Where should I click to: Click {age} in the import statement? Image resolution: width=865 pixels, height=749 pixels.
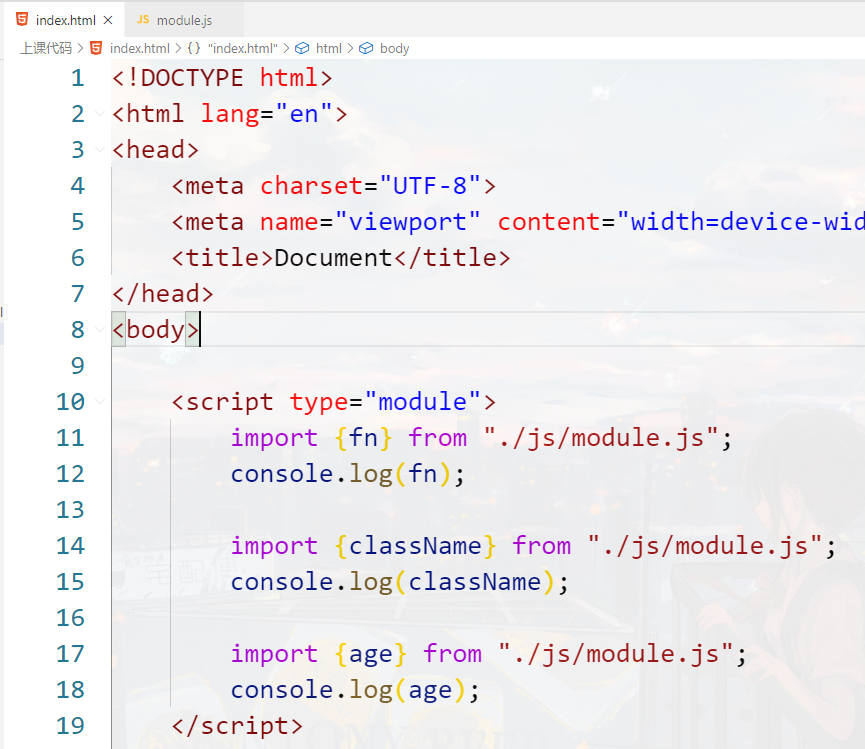pyautogui.click(x=371, y=654)
